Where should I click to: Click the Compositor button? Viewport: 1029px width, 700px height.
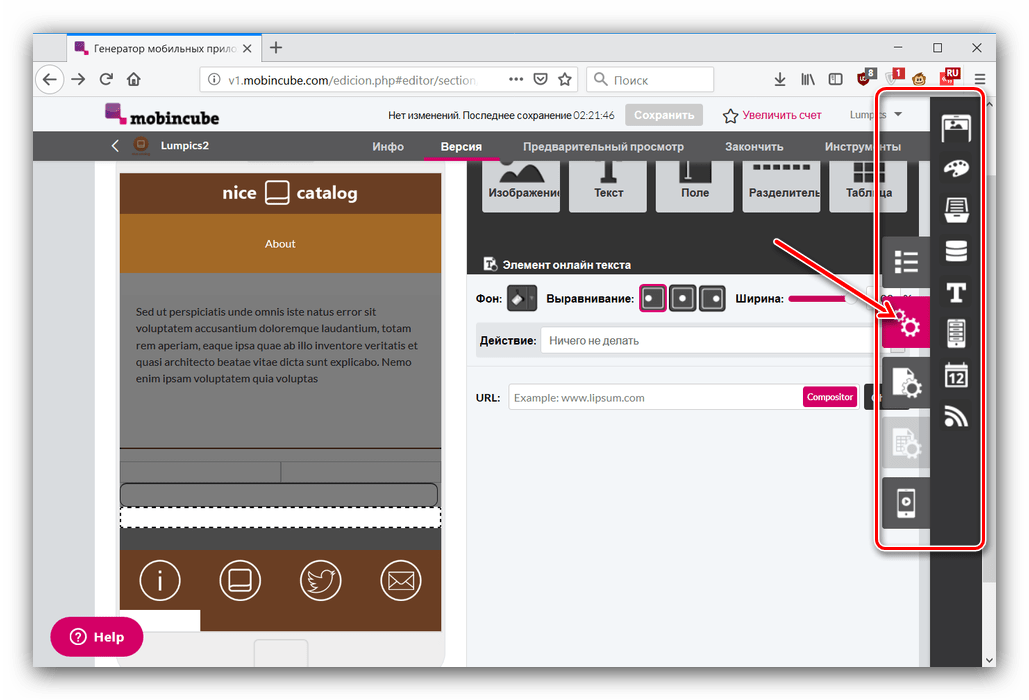(830, 397)
